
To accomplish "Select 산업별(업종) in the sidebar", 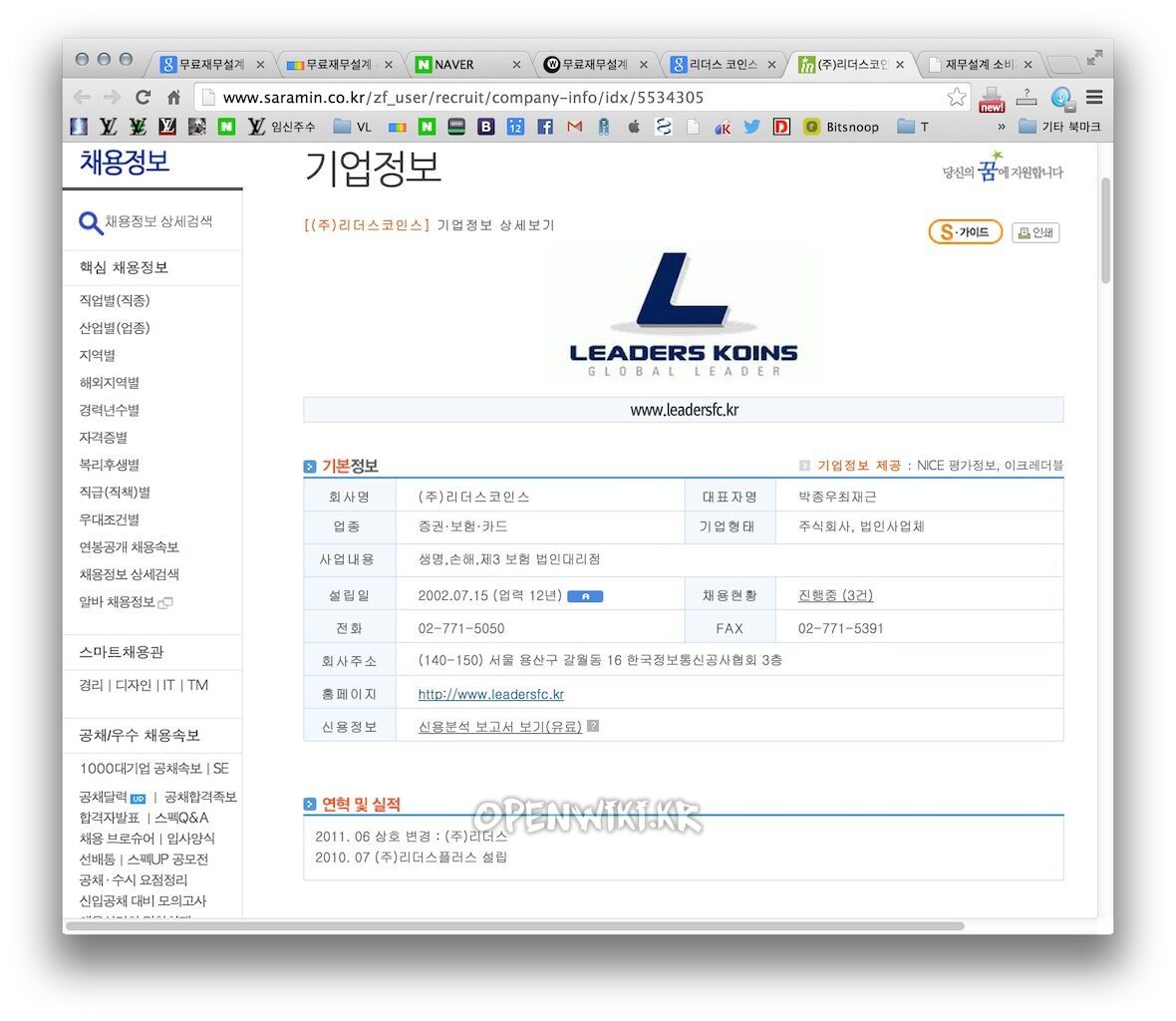I will click(115, 328).
